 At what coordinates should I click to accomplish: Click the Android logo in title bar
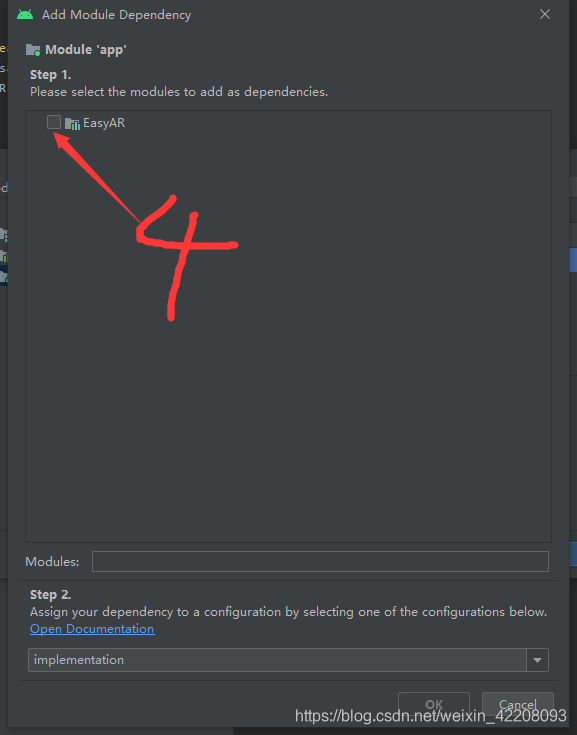click(x=25, y=15)
